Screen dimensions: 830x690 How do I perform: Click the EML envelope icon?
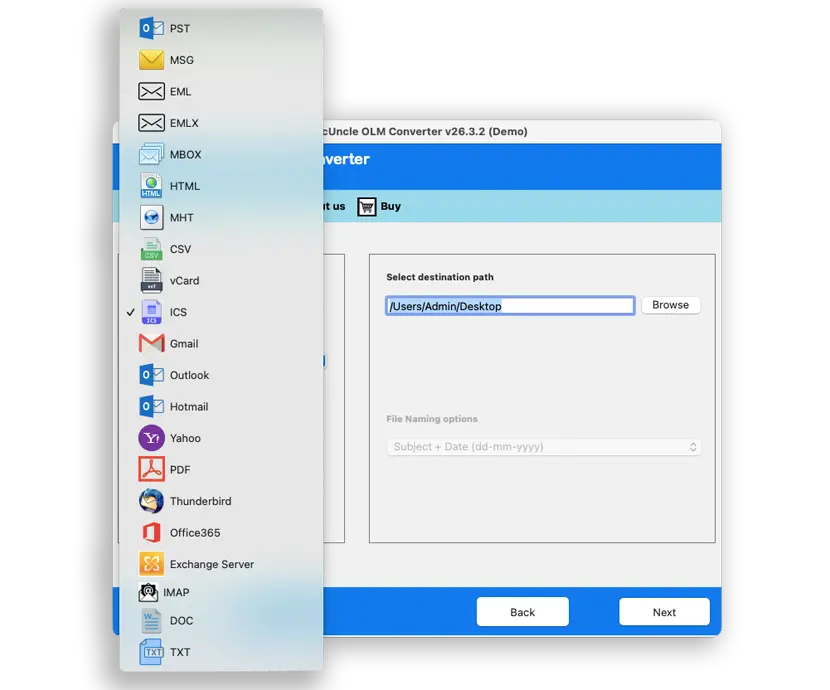pyautogui.click(x=151, y=92)
